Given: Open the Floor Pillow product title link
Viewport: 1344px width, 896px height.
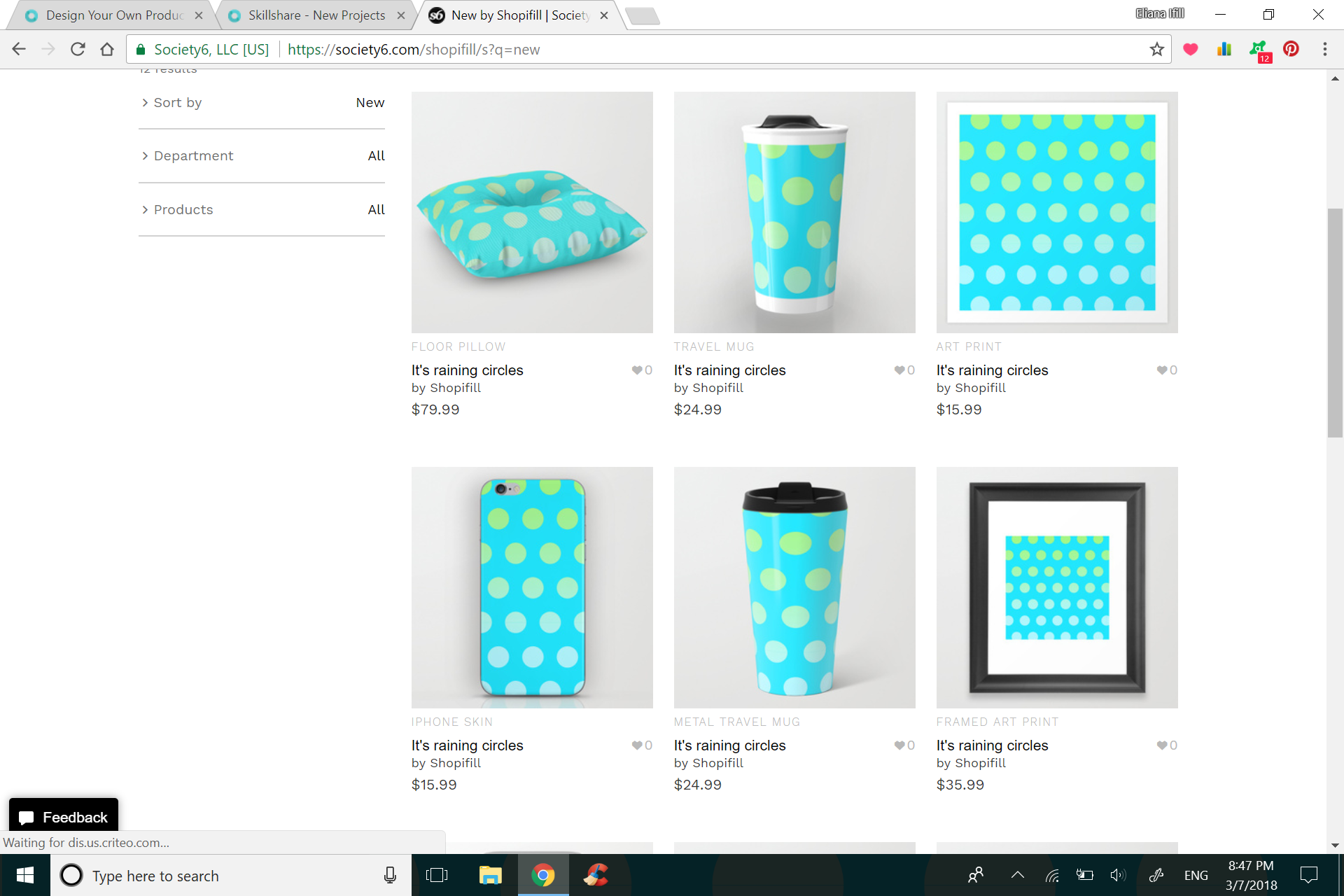Looking at the screenshot, I should point(467,370).
